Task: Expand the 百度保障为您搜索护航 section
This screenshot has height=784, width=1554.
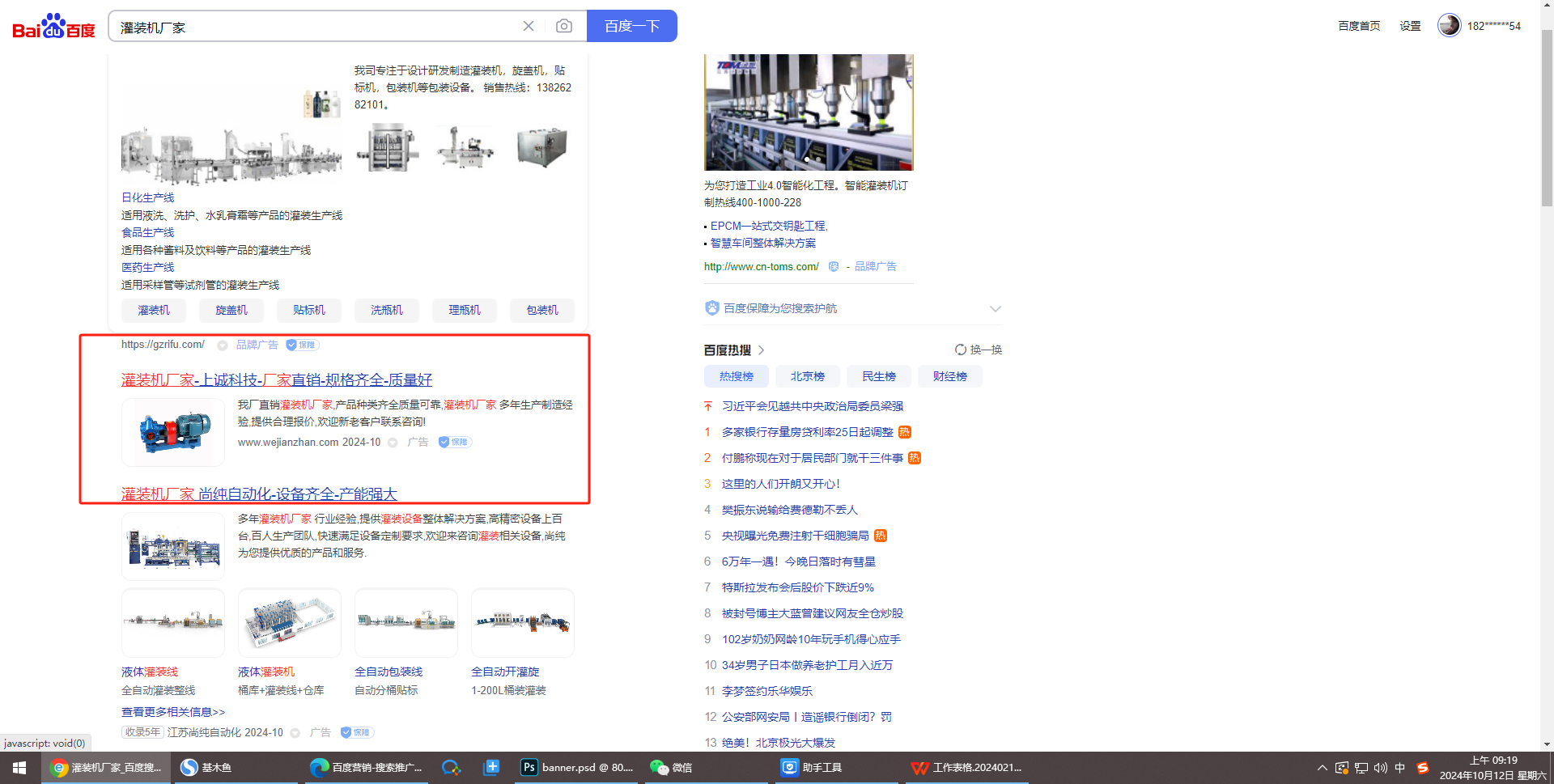Action: tap(996, 308)
